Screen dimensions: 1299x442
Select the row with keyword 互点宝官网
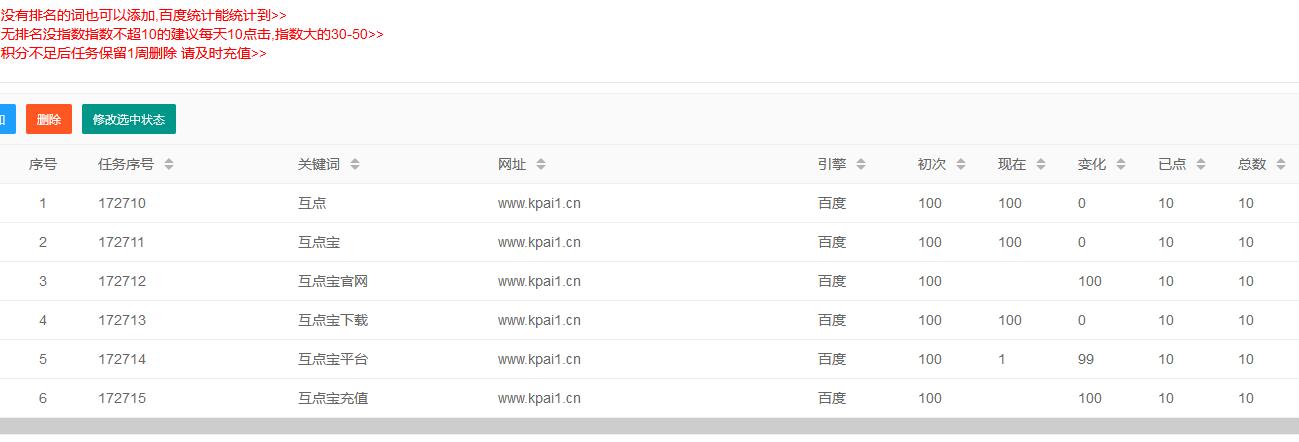click(333, 281)
